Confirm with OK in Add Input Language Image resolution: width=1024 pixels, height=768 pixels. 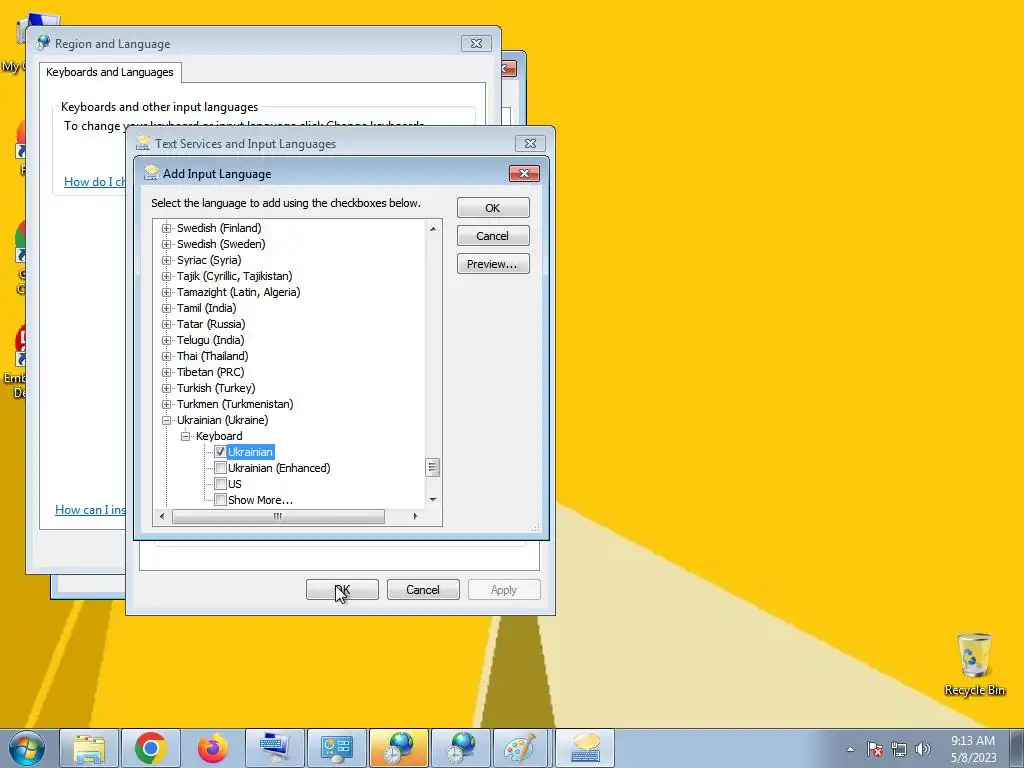pos(492,208)
